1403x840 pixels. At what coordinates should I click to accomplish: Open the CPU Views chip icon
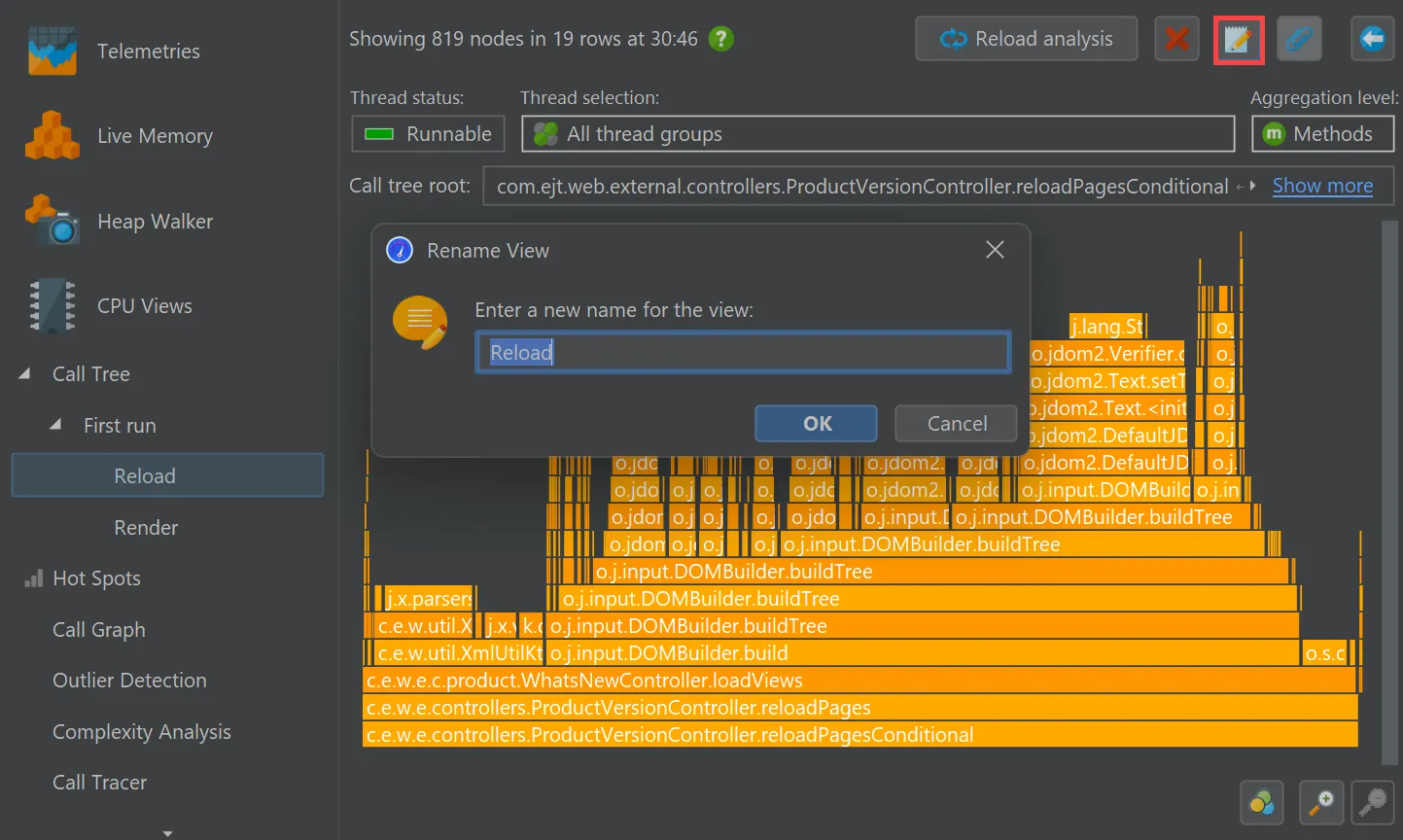tap(53, 305)
